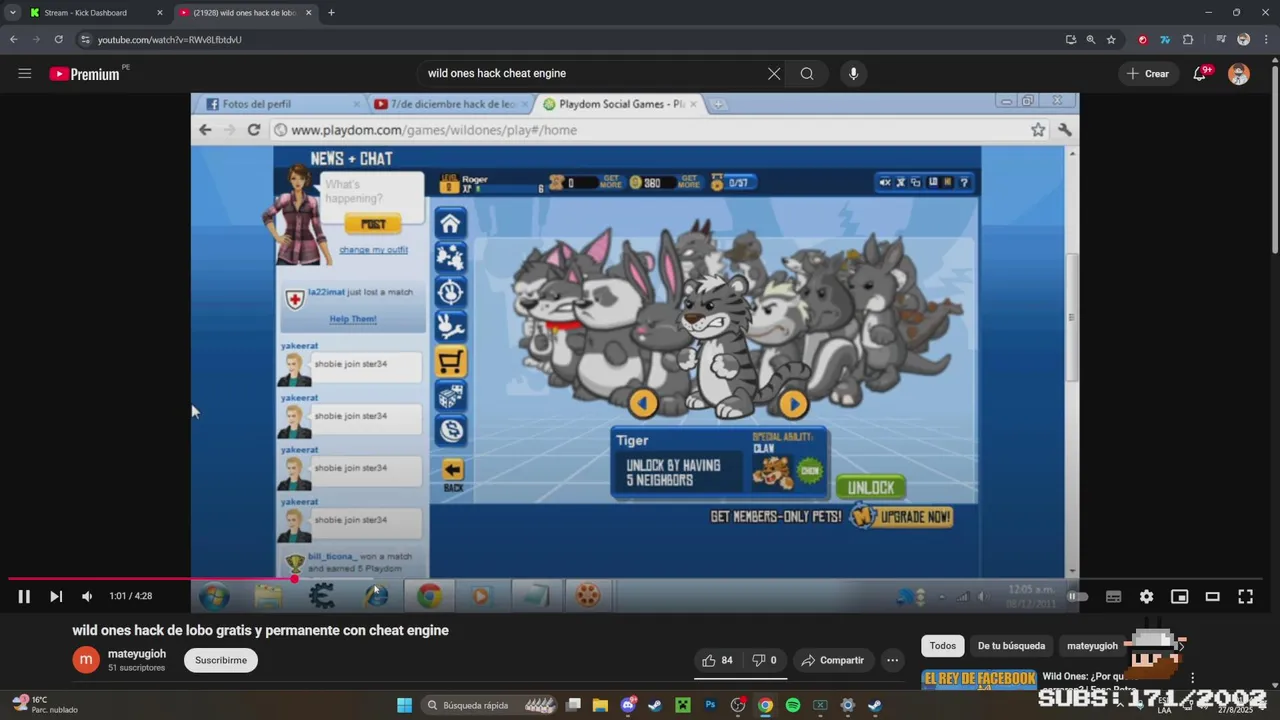This screenshot has height=720, width=1280.
Task: Toggle subtitles in the video player
Action: (1113, 596)
